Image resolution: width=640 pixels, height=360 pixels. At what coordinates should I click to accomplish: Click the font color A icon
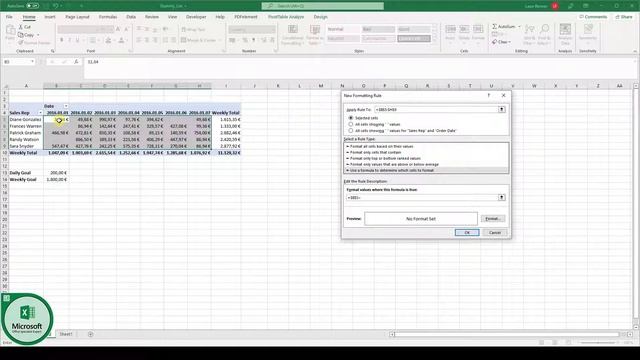(x=121, y=40)
